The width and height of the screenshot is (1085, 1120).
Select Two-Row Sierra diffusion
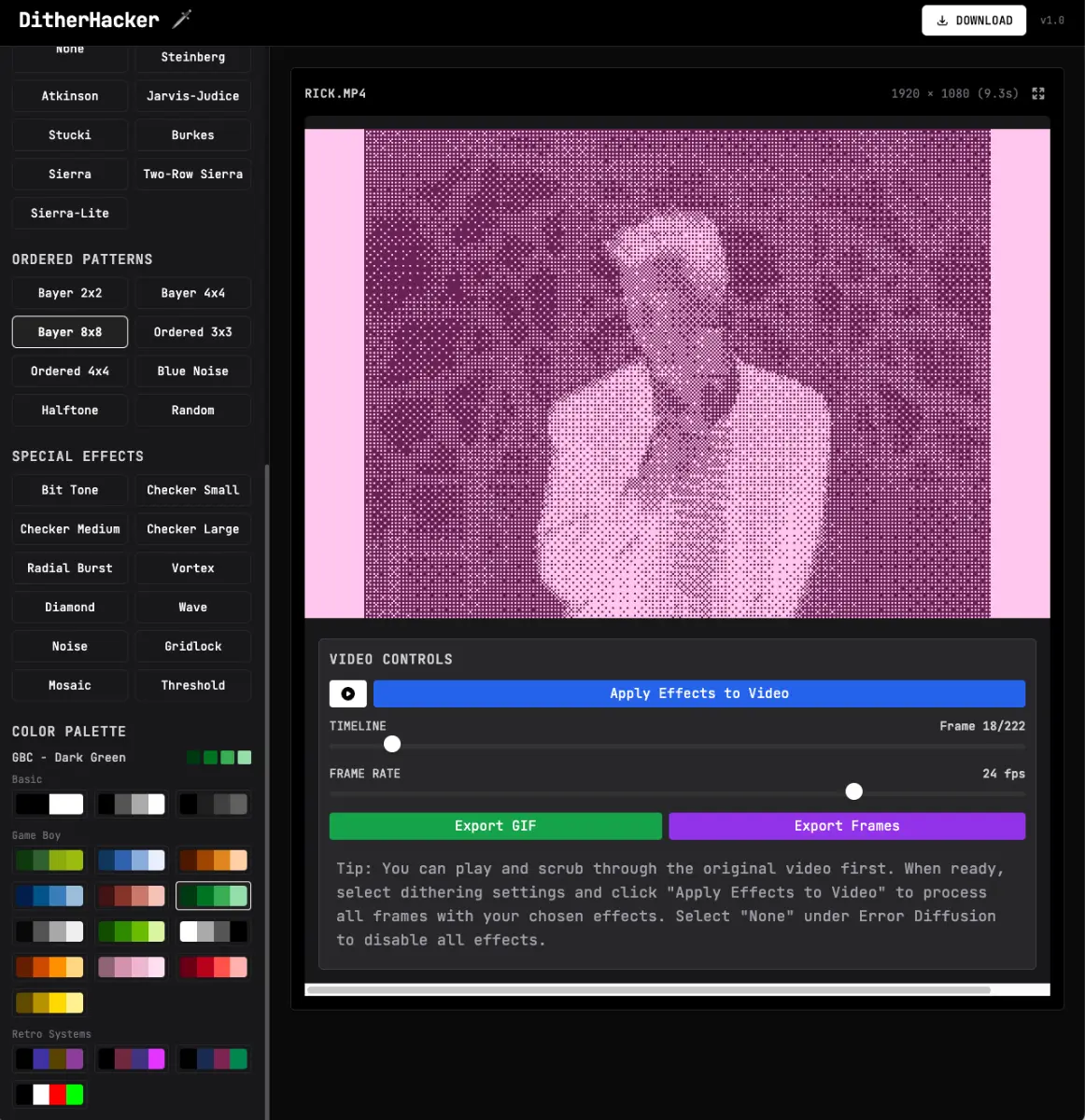pyautogui.click(x=192, y=174)
